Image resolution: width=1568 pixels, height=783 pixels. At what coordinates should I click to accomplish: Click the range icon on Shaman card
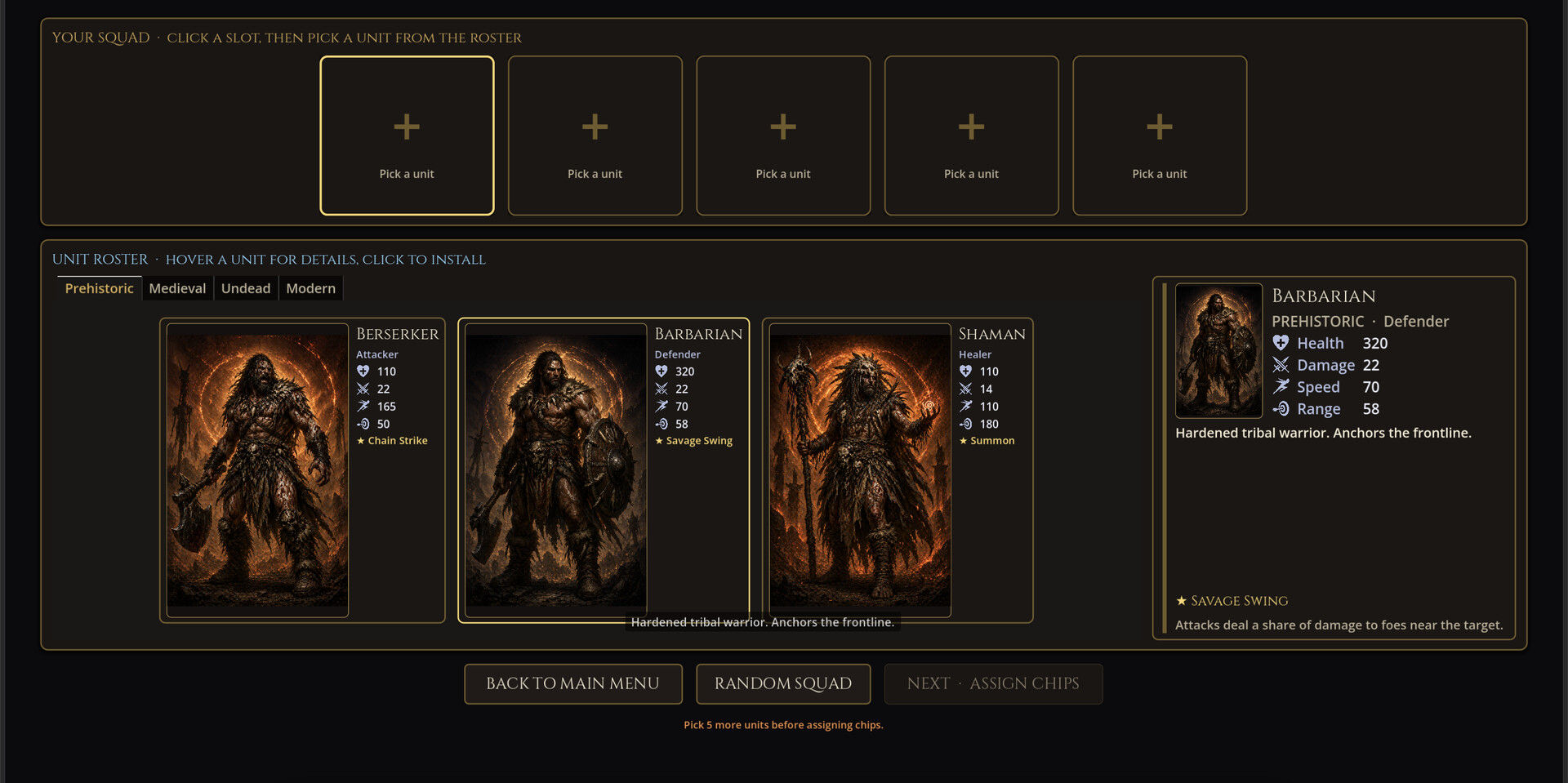(966, 424)
